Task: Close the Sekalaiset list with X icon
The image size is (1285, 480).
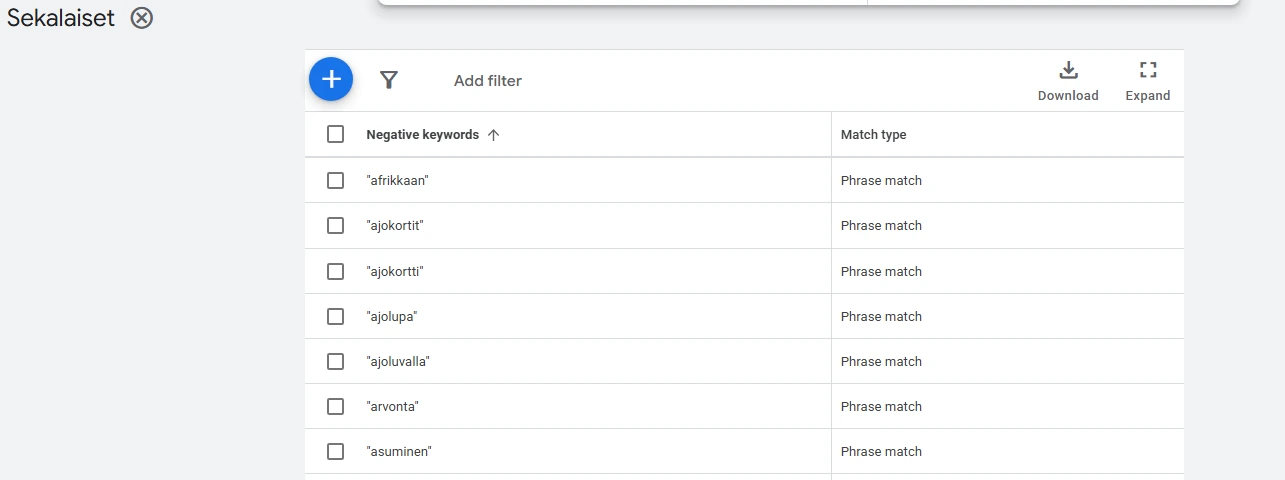Action: [142, 17]
